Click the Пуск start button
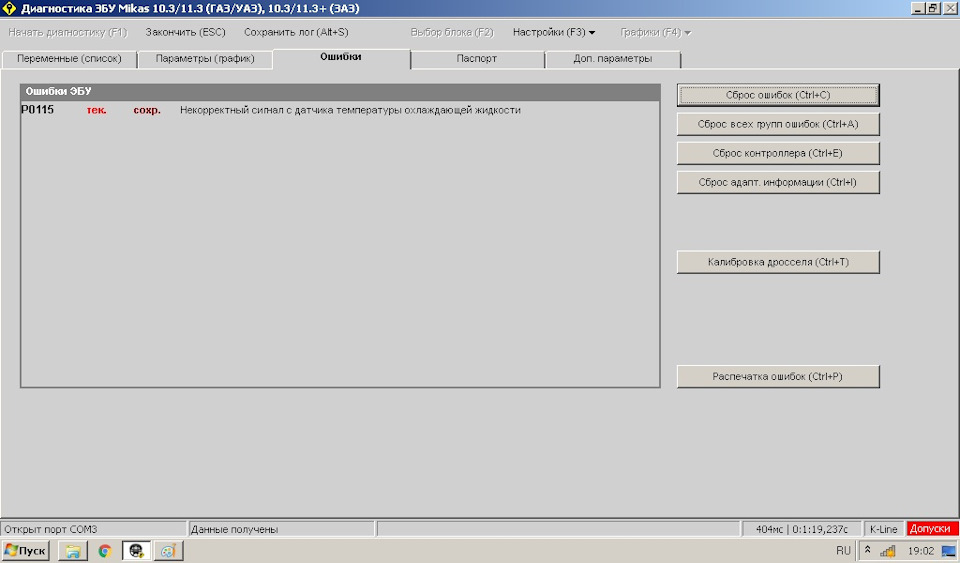The height and width of the screenshot is (563, 960). (26, 551)
